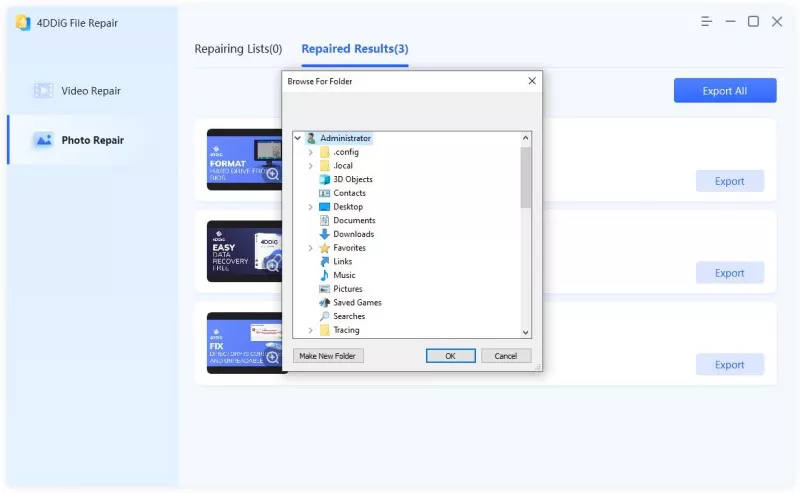Screen dimensions: 800x493
Task: Click the Desktop monitor icon
Action: point(324,207)
